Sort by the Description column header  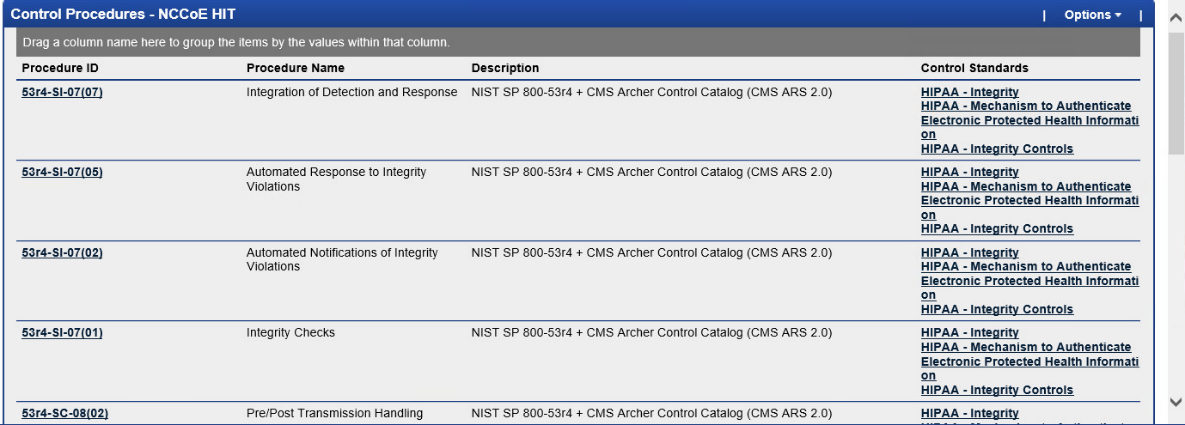pyautogui.click(x=506, y=68)
